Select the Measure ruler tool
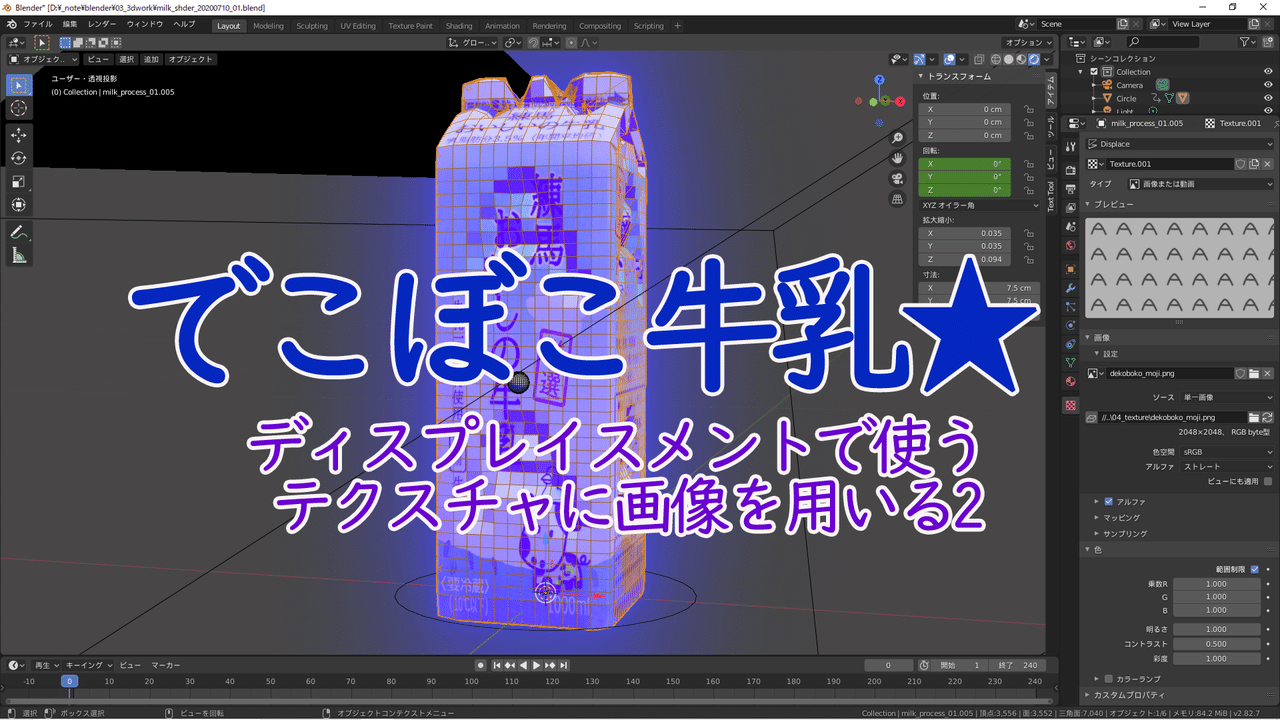The width and height of the screenshot is (1280, 720). (x=18, y=256)
